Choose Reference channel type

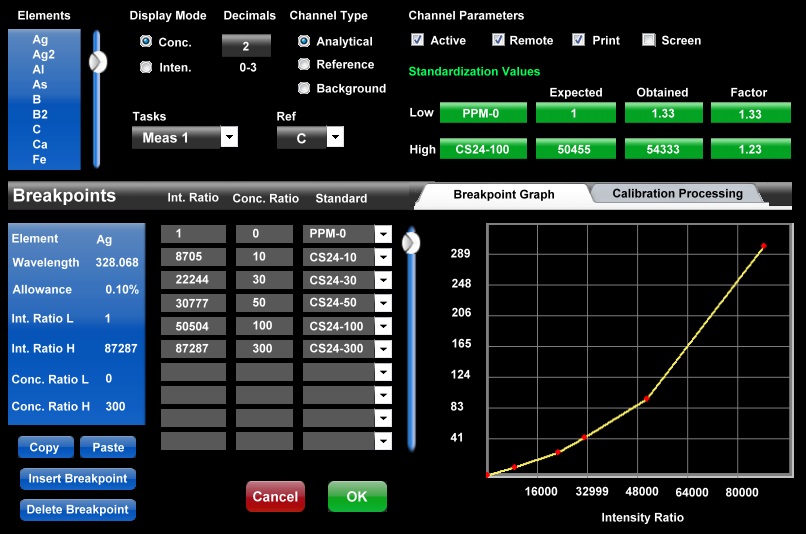[304, 64]
